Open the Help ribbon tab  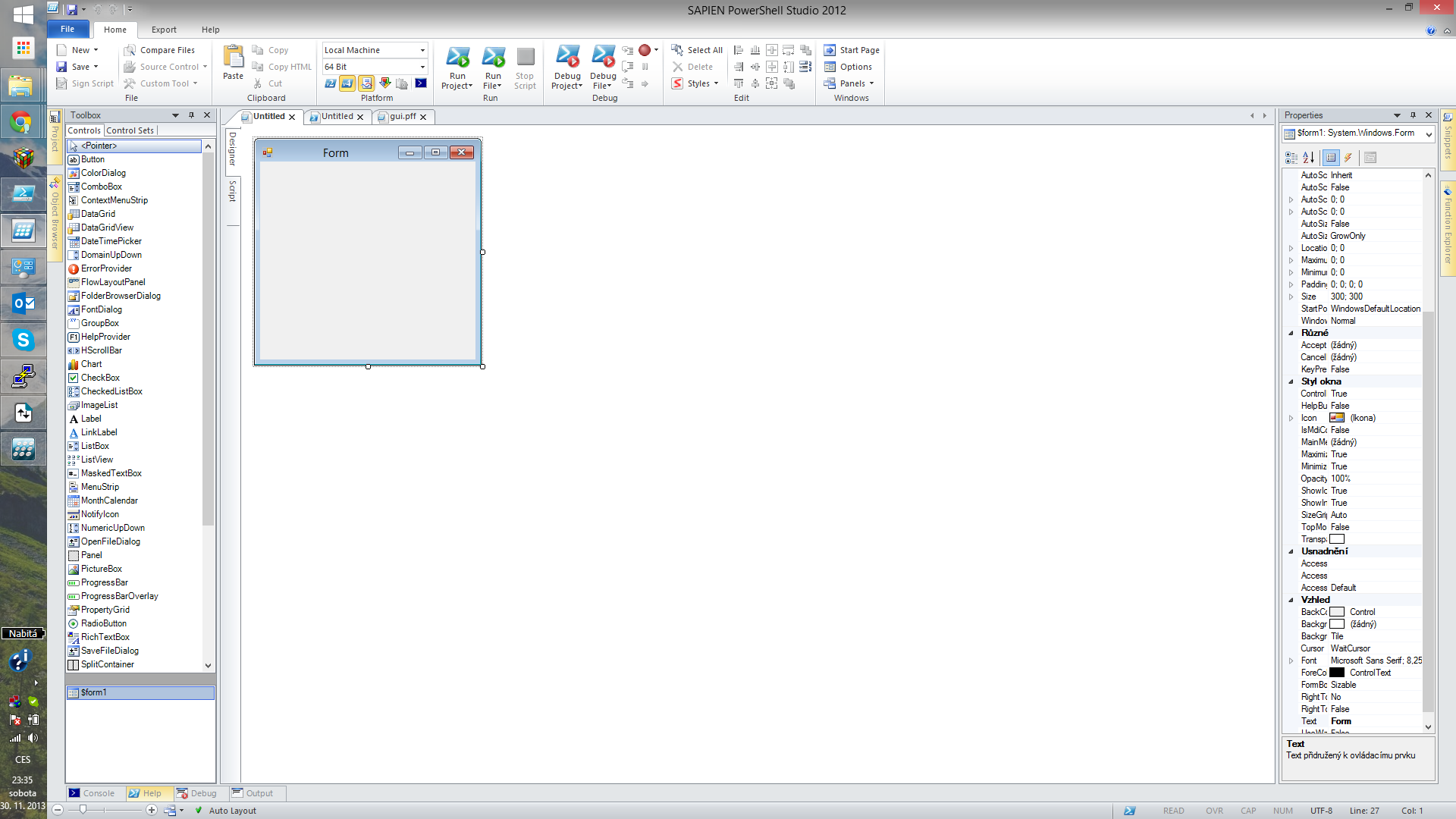pos(210,30)
